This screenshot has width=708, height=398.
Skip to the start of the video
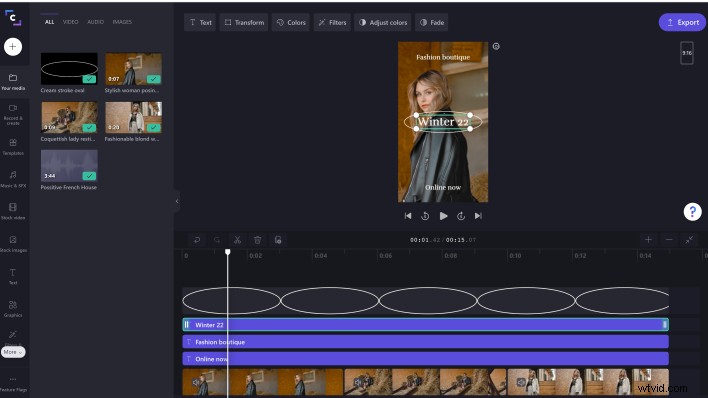click(408, 216)
